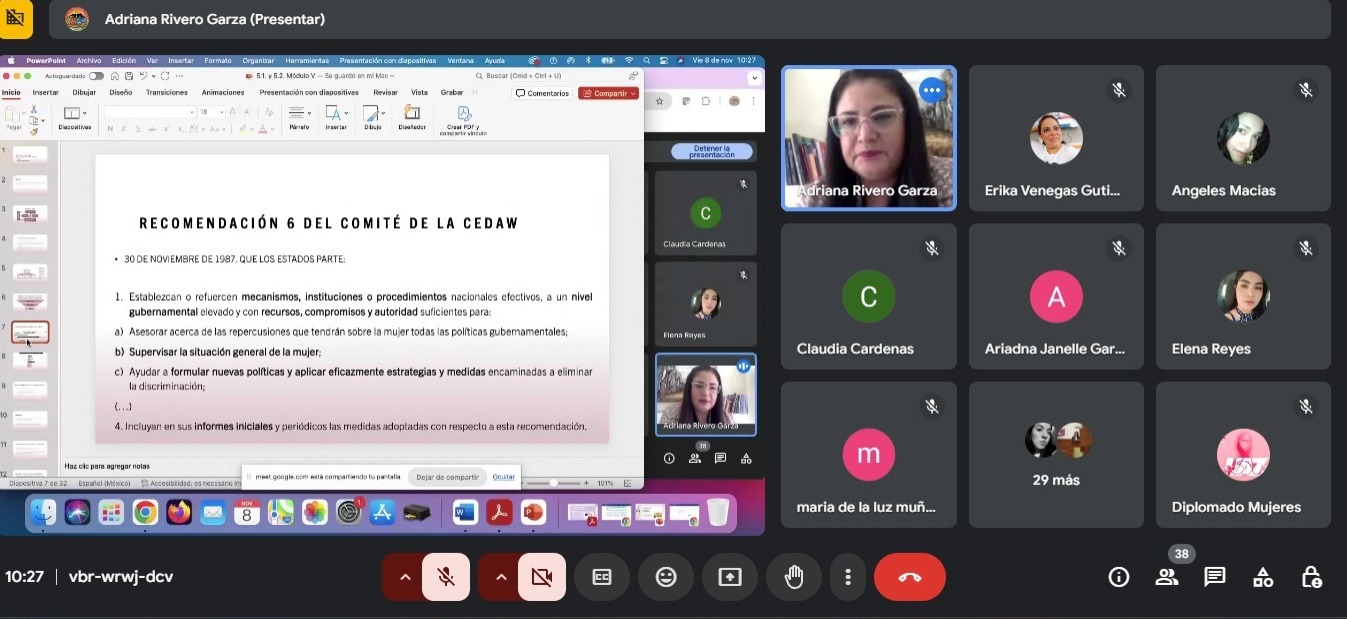This screenshot has width=1347, height=619.
Task: Open the chat with everyone panel
Action: [1215, 577]
